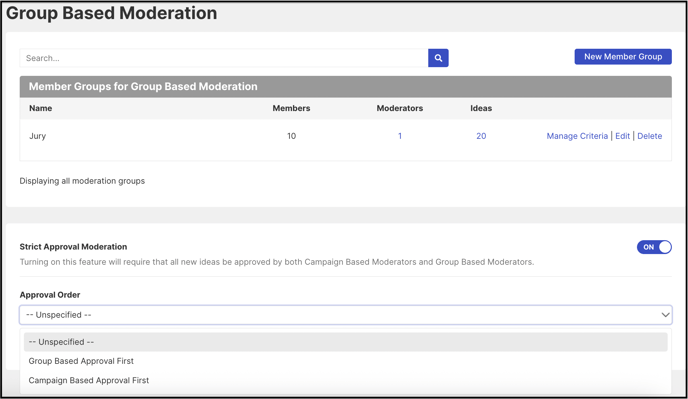688x399 pixels.
Task: Collapse the Approval Order dropdown
Action: tap(345, 315)
